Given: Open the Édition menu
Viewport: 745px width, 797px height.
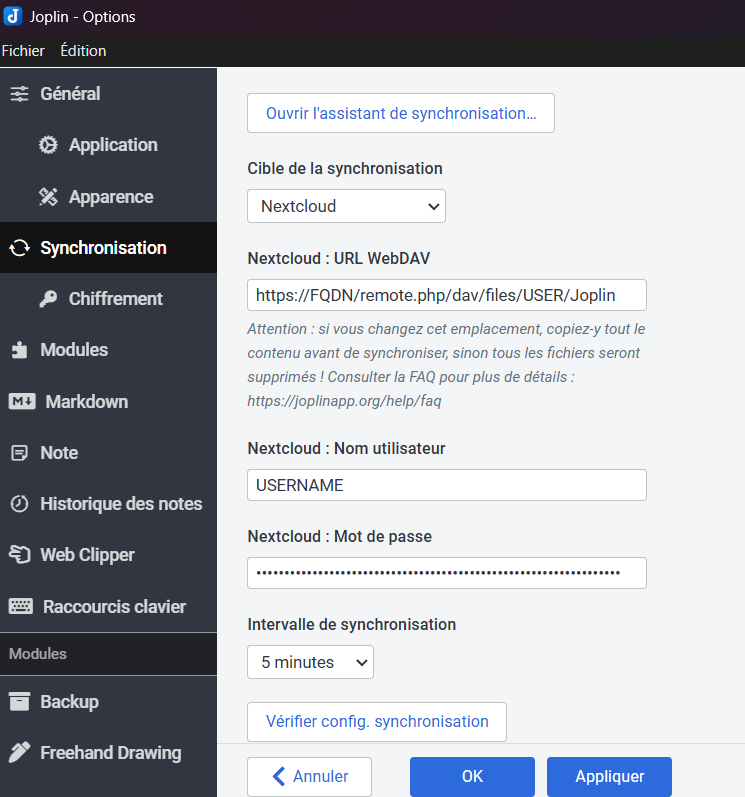Looking at the screenshot, I should click(83, 51).
